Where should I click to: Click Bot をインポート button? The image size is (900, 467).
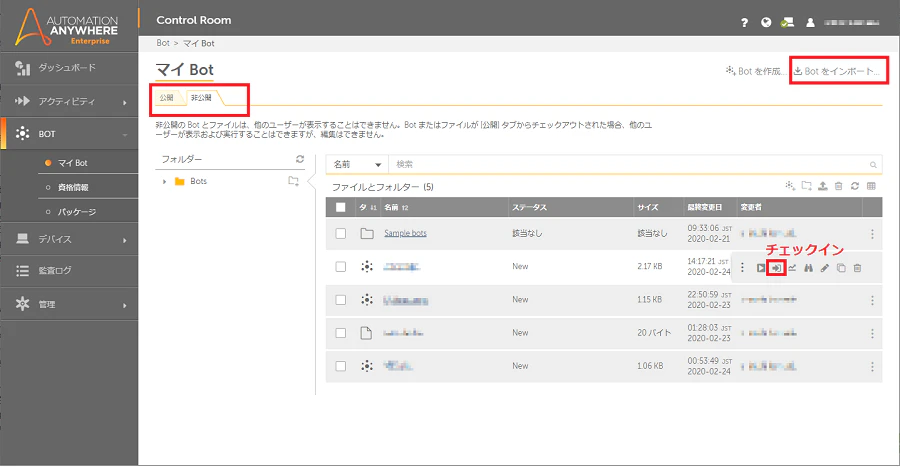point(836,71)
